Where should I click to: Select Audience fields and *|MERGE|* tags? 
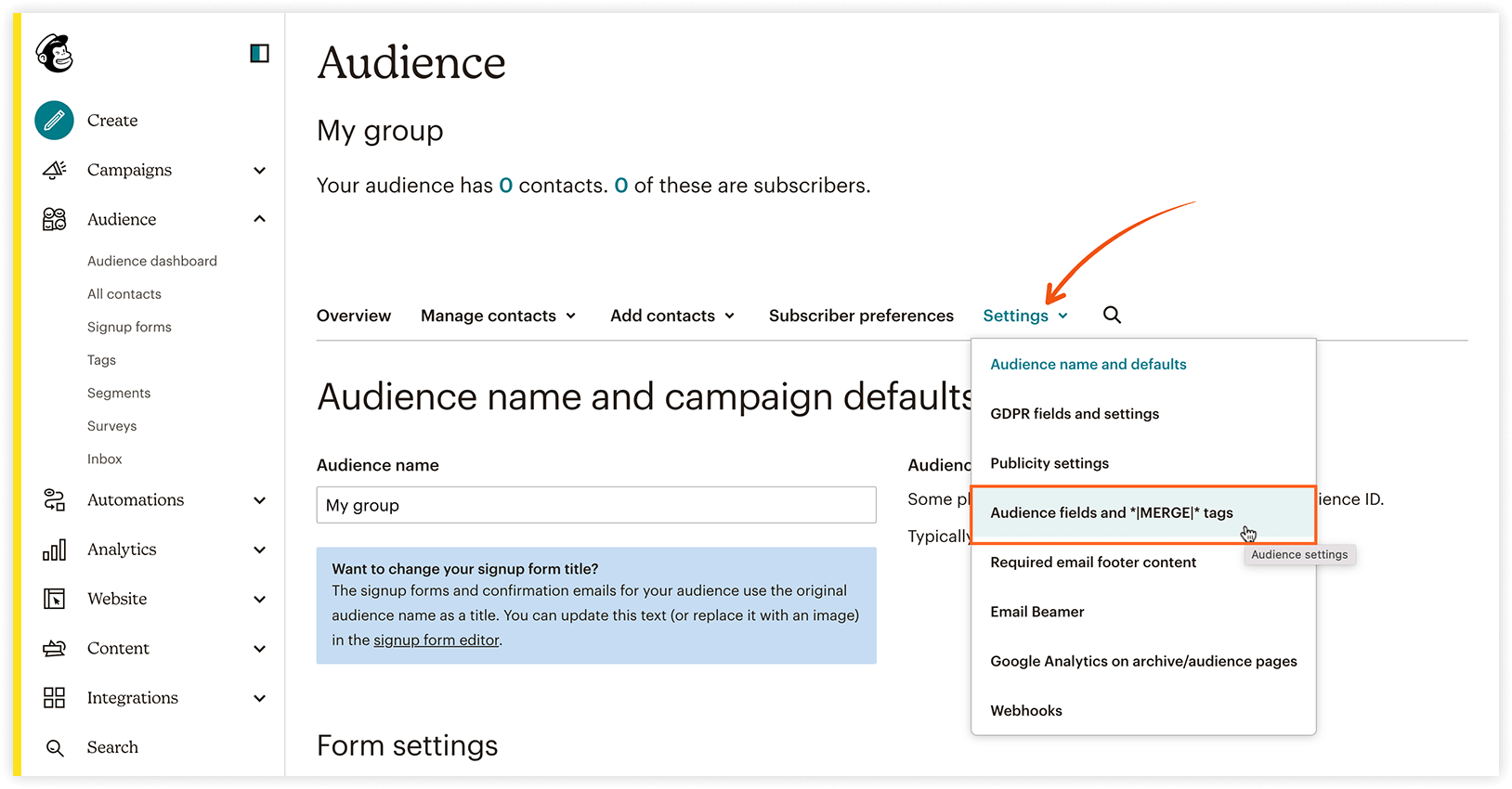[x=1143, y=513]
